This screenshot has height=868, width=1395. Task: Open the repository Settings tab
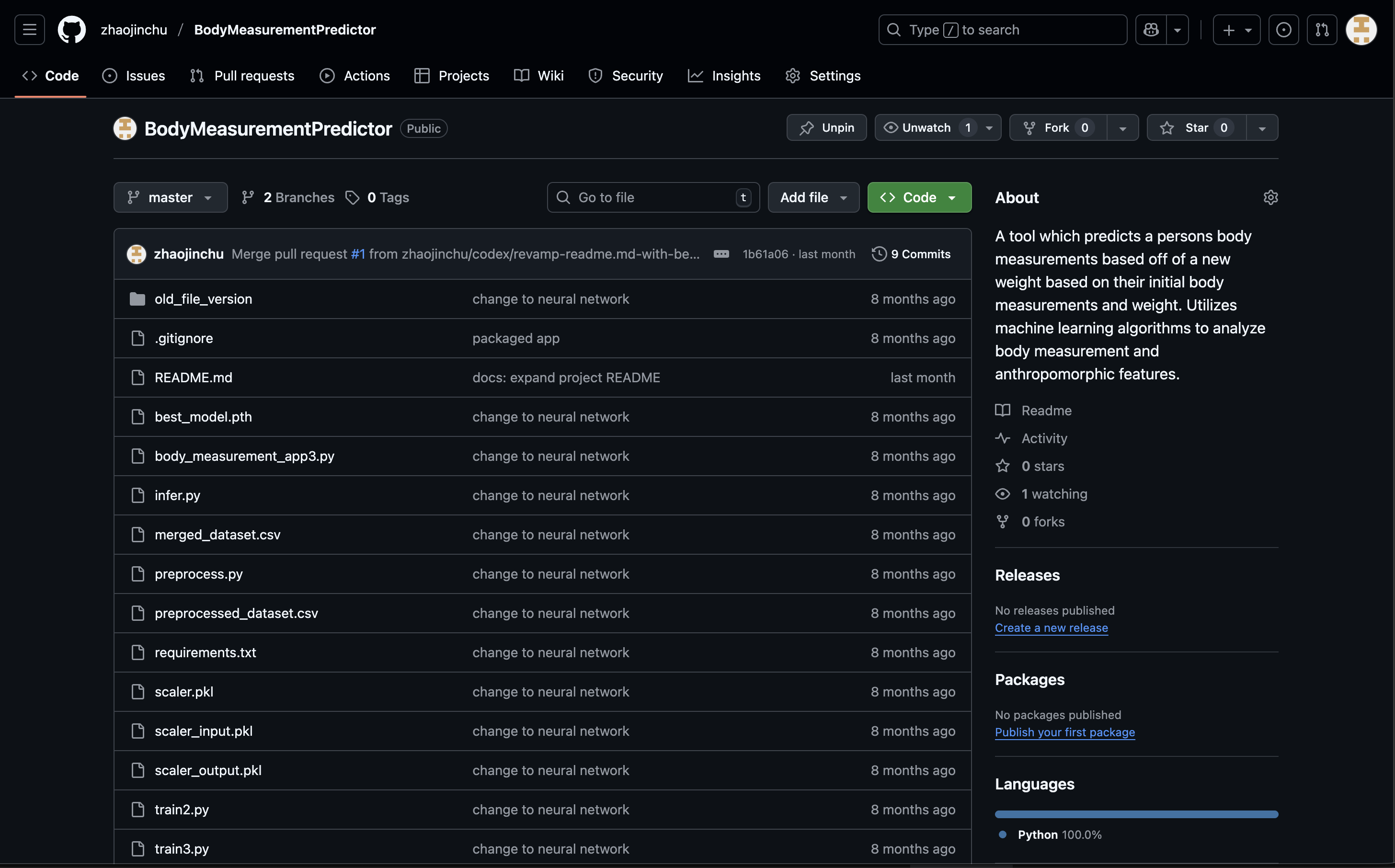pyautogui.click(x=823, y=76)
